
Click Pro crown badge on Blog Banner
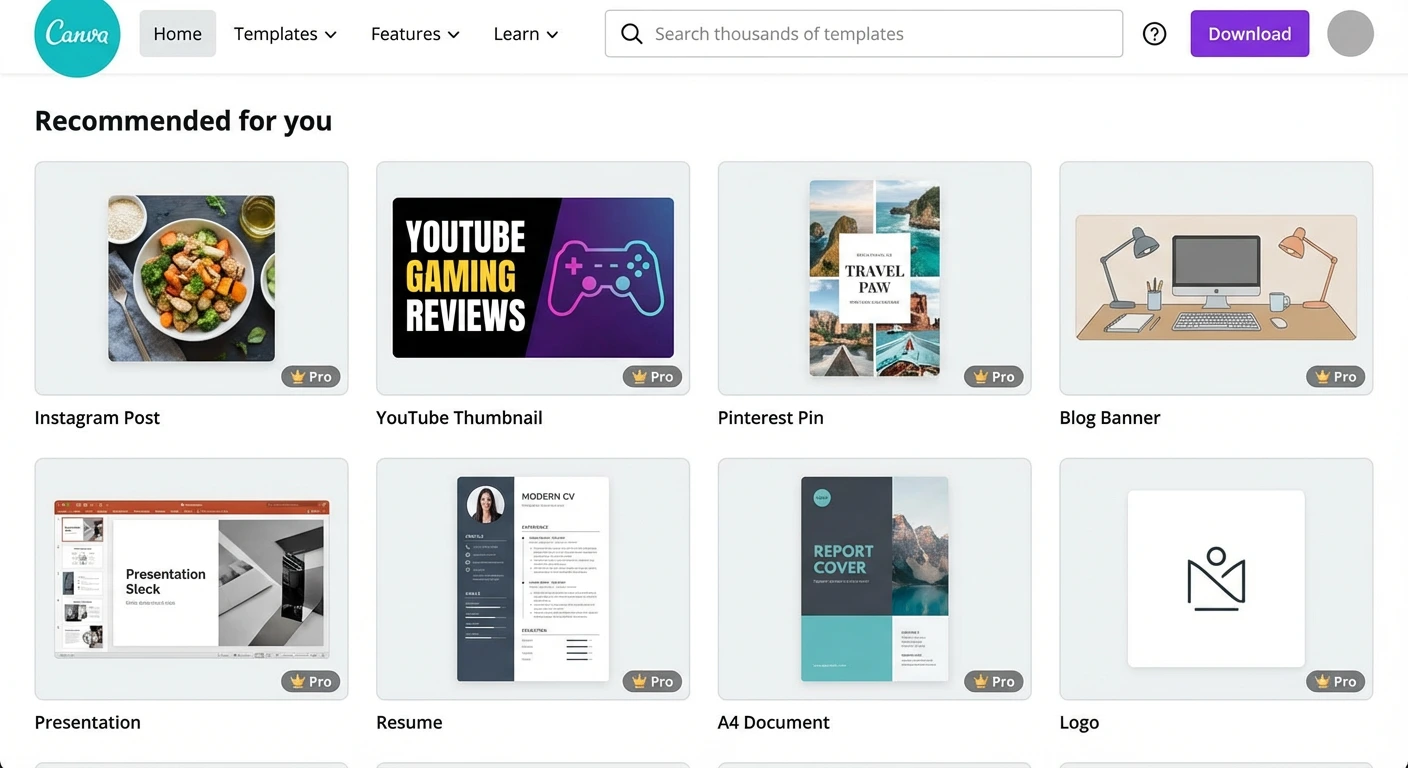point(1335,377)
